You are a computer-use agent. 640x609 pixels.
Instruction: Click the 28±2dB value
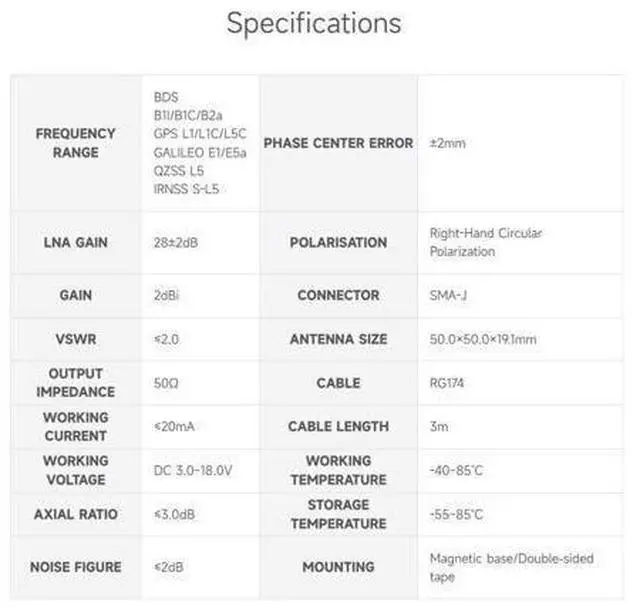tap(176, 243)
